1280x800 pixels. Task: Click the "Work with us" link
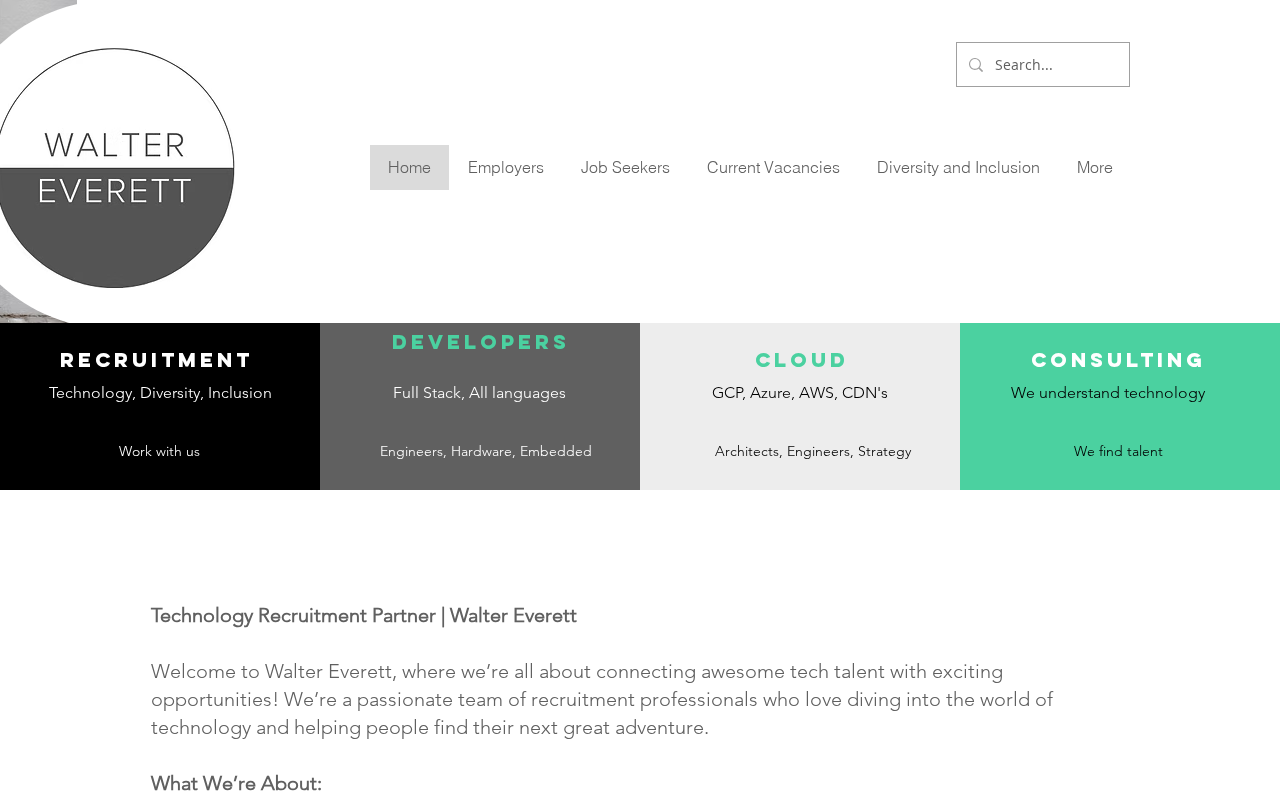click(x=159, y=451)
